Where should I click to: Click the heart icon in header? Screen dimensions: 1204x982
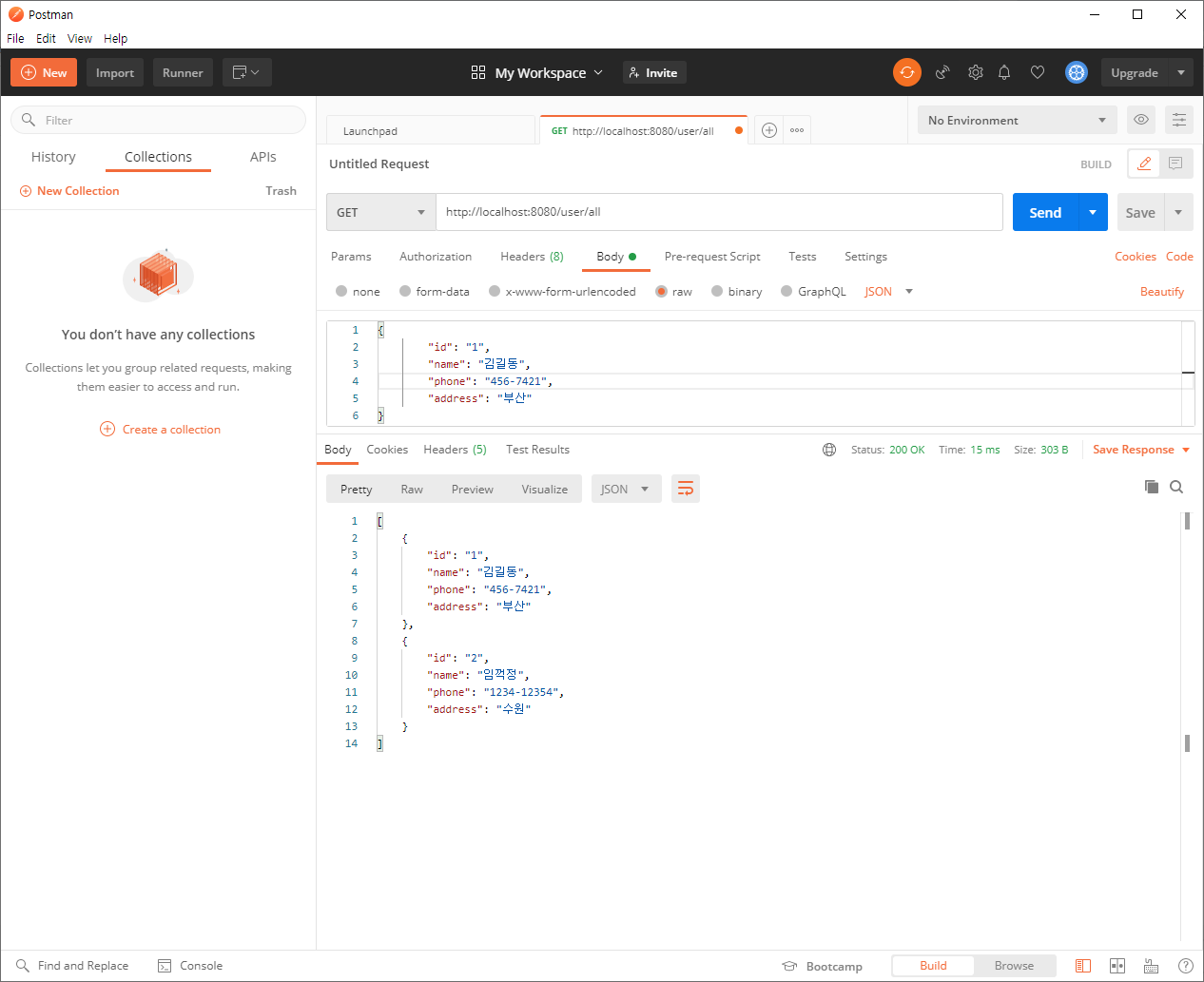(x=1038, y=72)
